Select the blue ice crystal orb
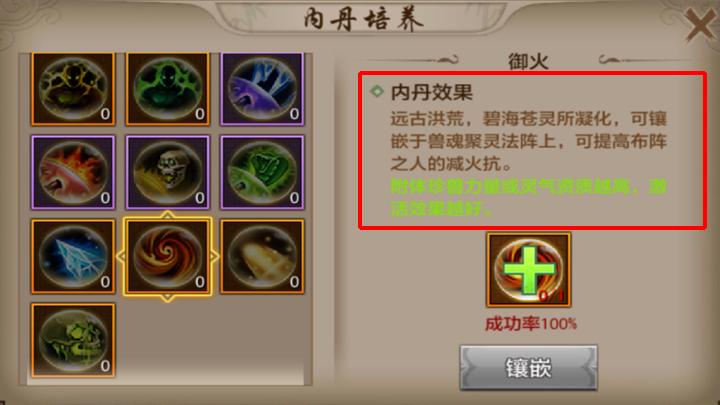 (73, 256)
